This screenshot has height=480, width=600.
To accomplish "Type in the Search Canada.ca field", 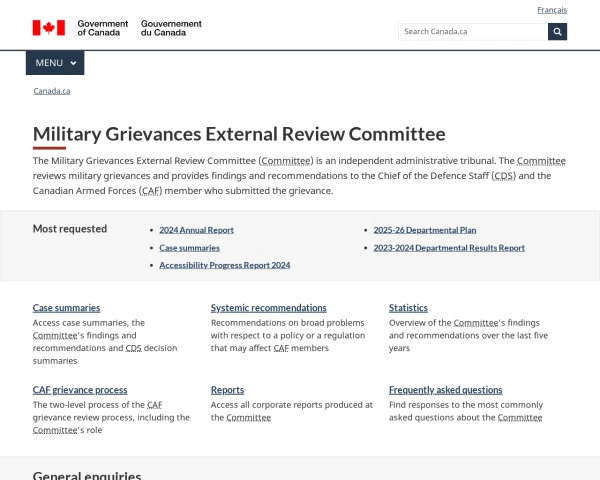I will (472, 31).
